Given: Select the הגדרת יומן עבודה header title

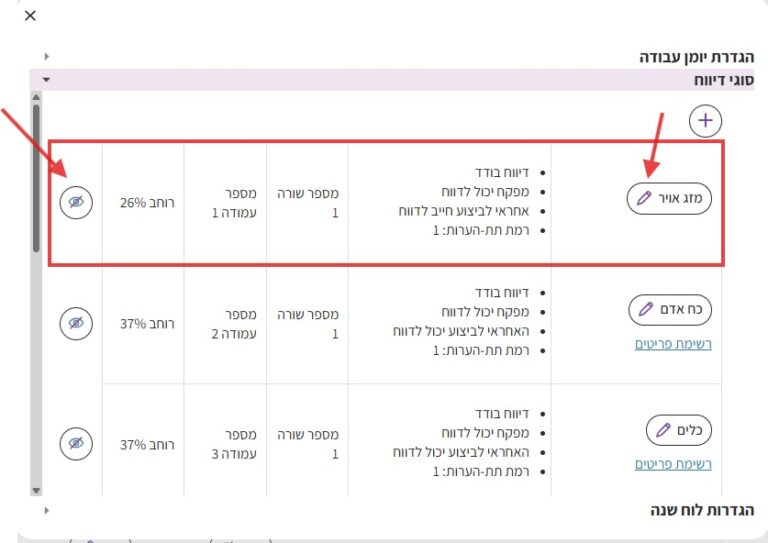Looking at the screenshot, I should (x=696, y=57).
